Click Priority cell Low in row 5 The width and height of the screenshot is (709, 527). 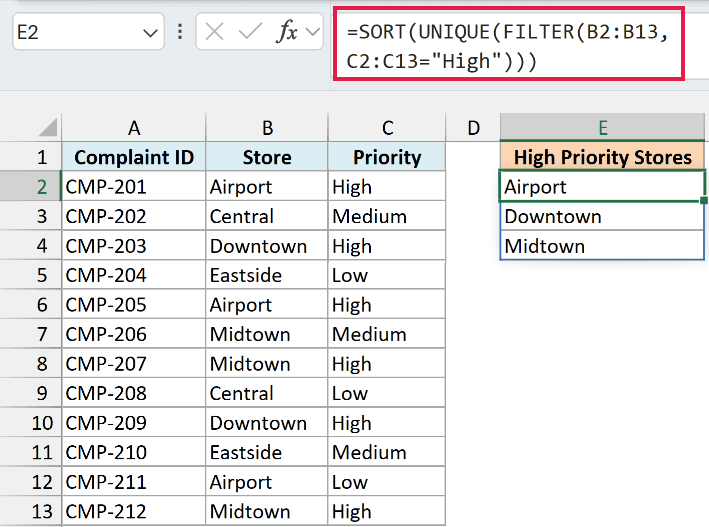click(387, 275)
